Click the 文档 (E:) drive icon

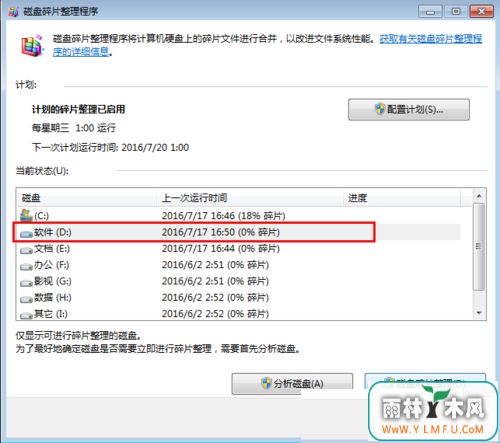(x=26, y=250)
